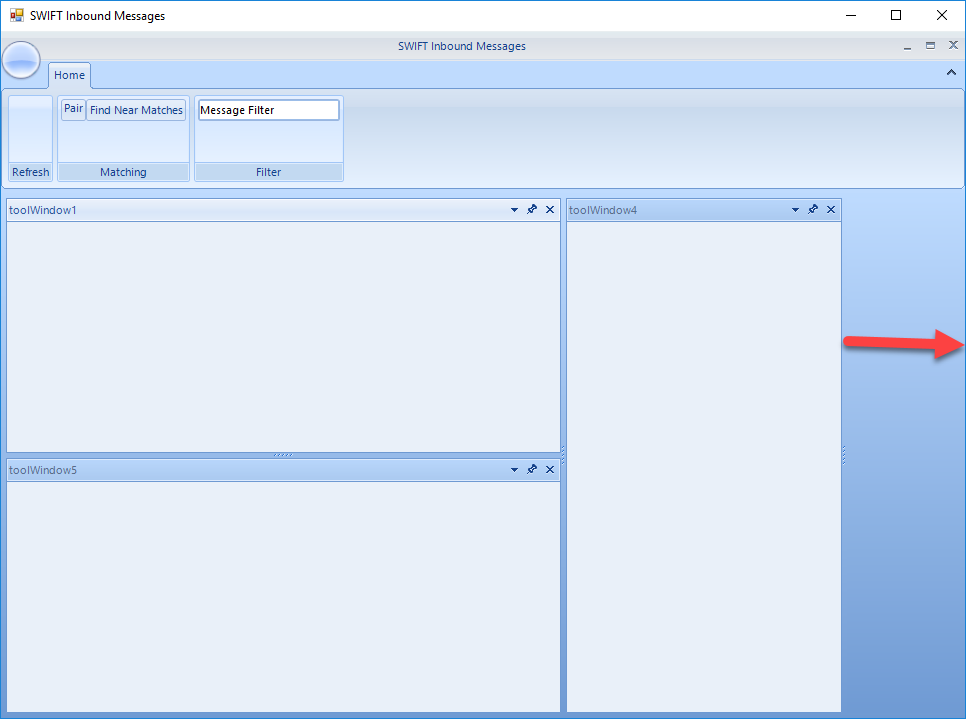Click the Pair button
Image resolution: width=966 pixels, height=719 pixels.
tap(73, 109)
